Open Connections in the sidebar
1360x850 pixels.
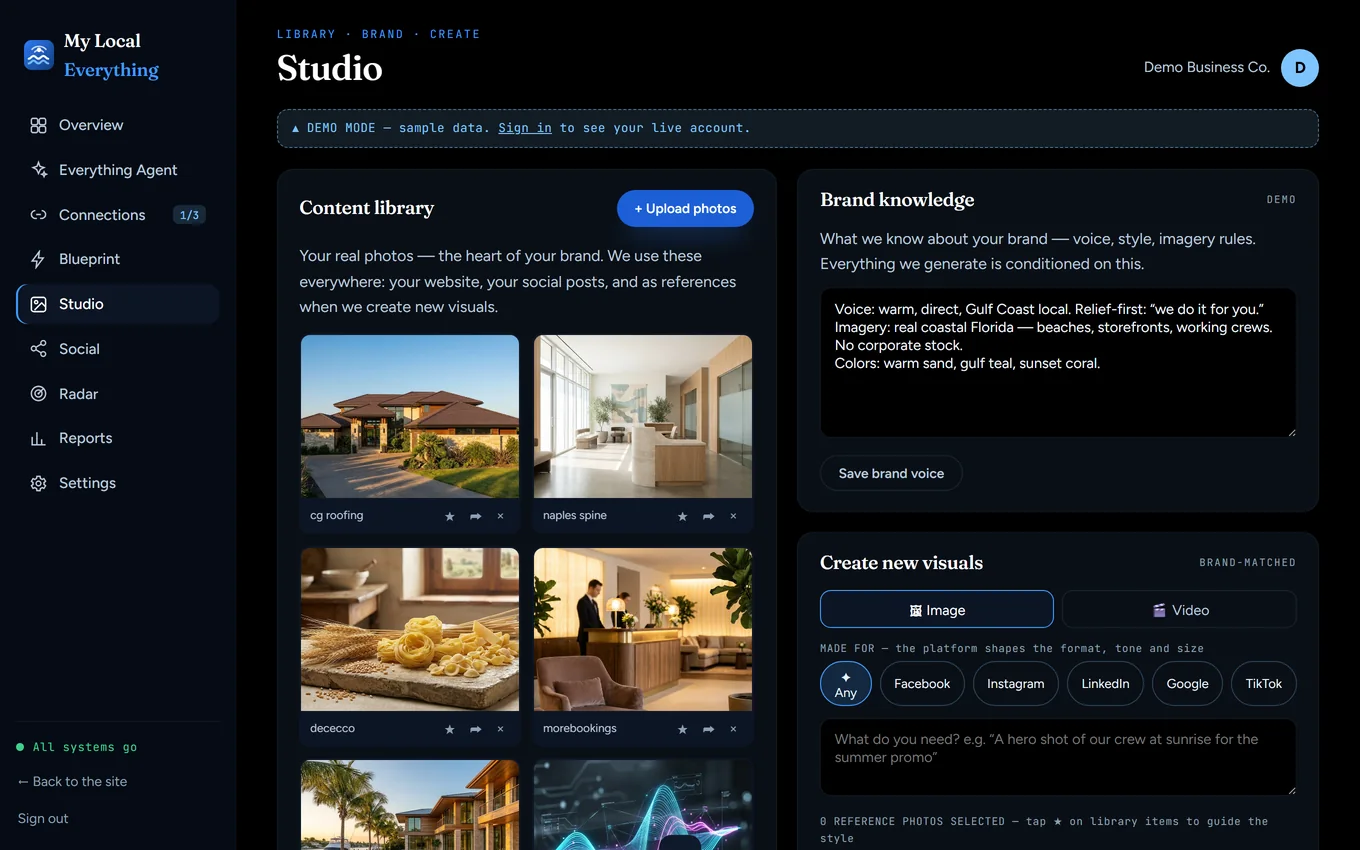(118, 215)
